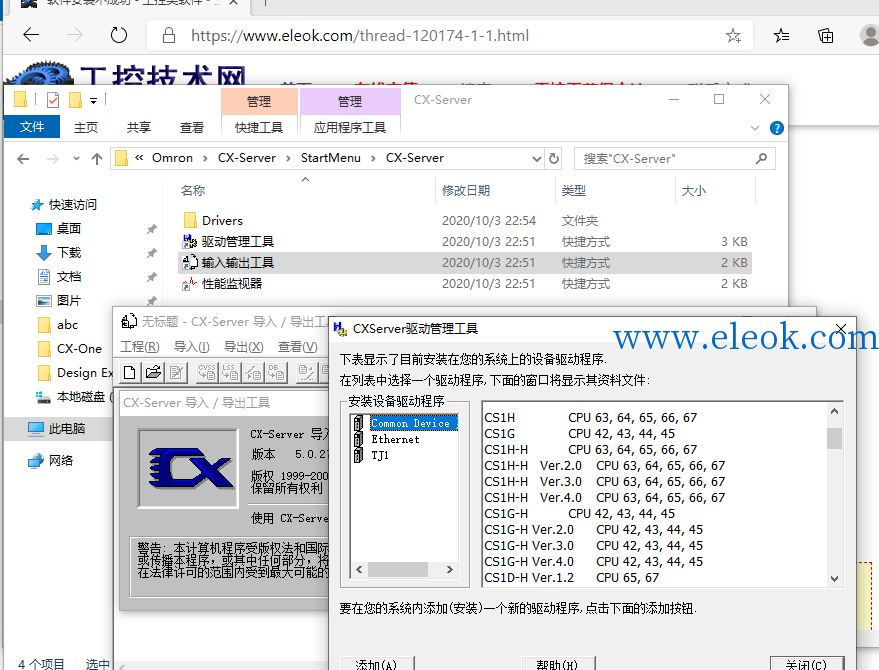Click the CVSS import icon in toolbar
This screenshot has width=879, height=670.
click(x=207, y=372)
